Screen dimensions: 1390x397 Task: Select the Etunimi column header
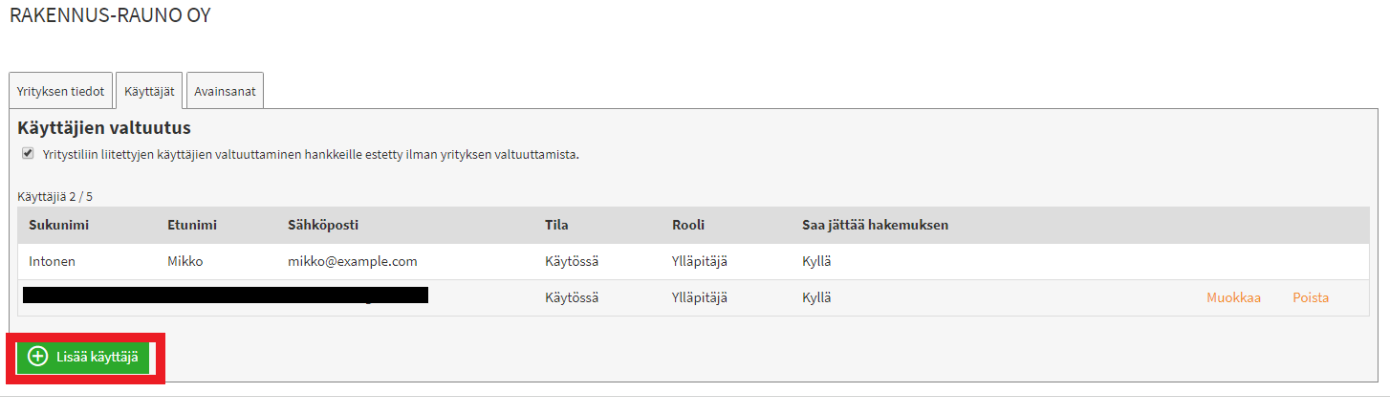pos(192,225)
